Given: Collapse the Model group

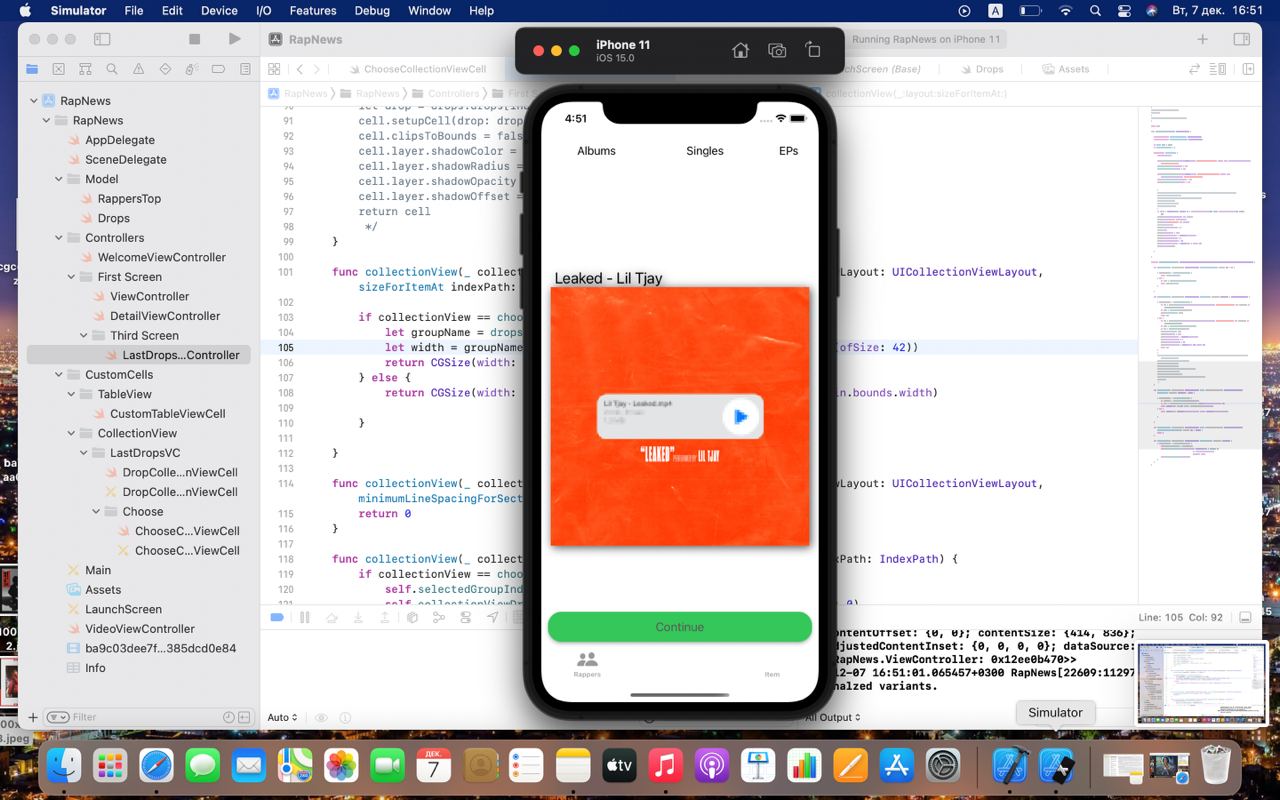Looking at the screenshot, I should pyautogui.click(x=59, y=179).
